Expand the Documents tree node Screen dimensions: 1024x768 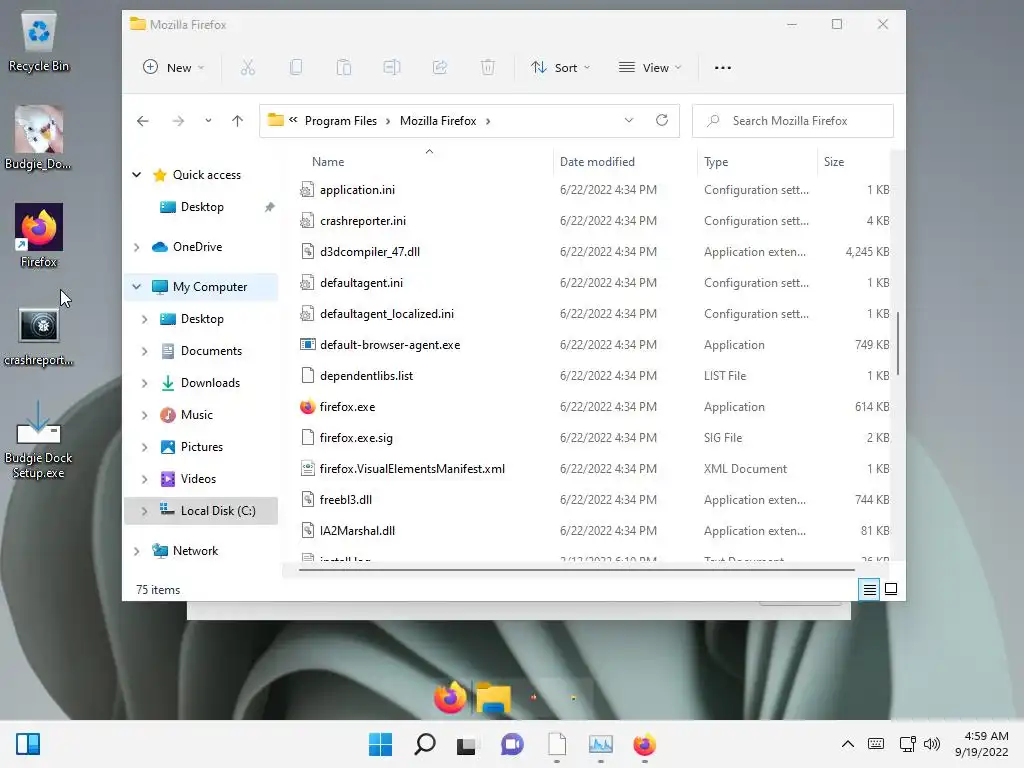(144, 351)
